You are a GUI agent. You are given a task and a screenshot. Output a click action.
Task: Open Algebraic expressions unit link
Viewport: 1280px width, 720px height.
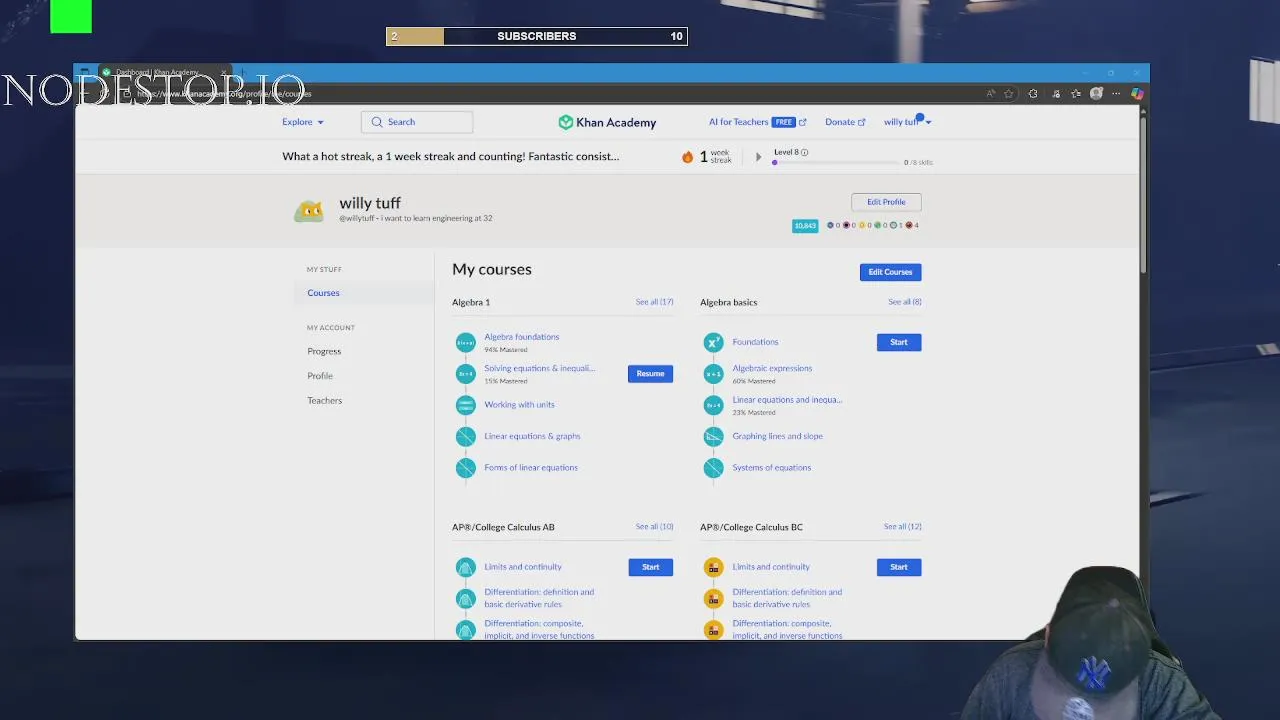(x=772, y=368)
